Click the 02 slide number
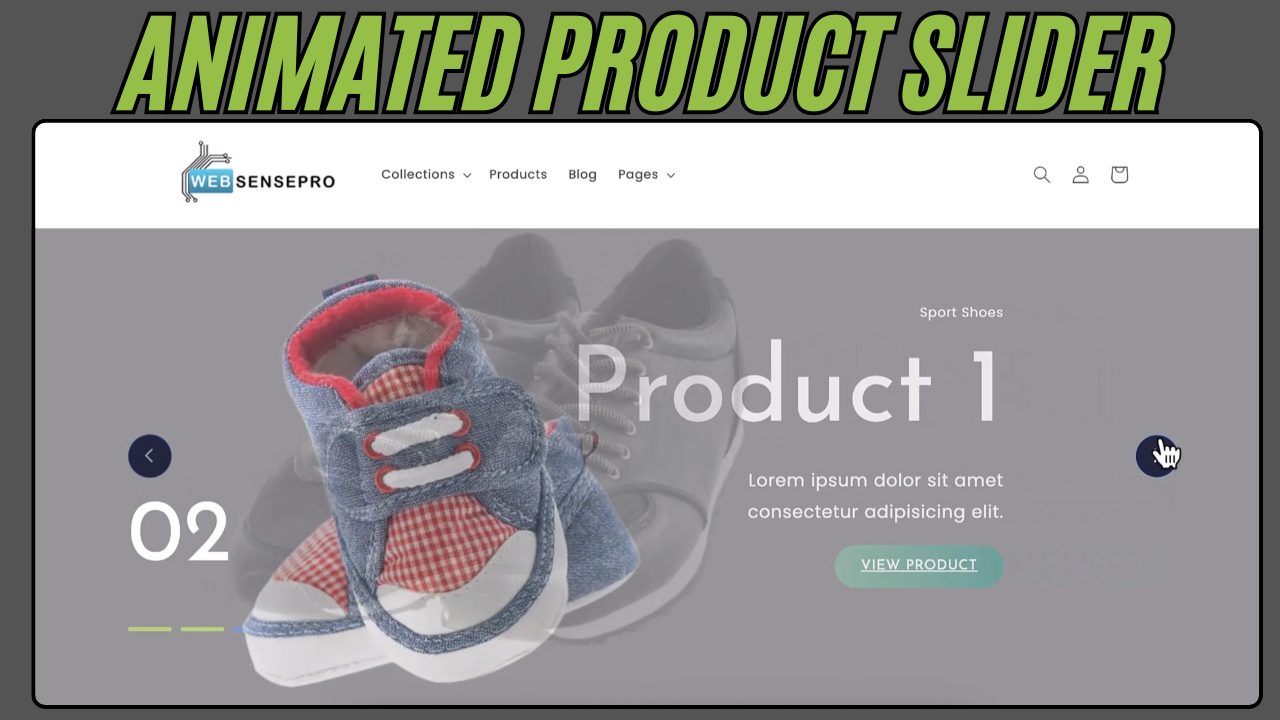This screenshot has height=720, width=1280. coord(179,532)
